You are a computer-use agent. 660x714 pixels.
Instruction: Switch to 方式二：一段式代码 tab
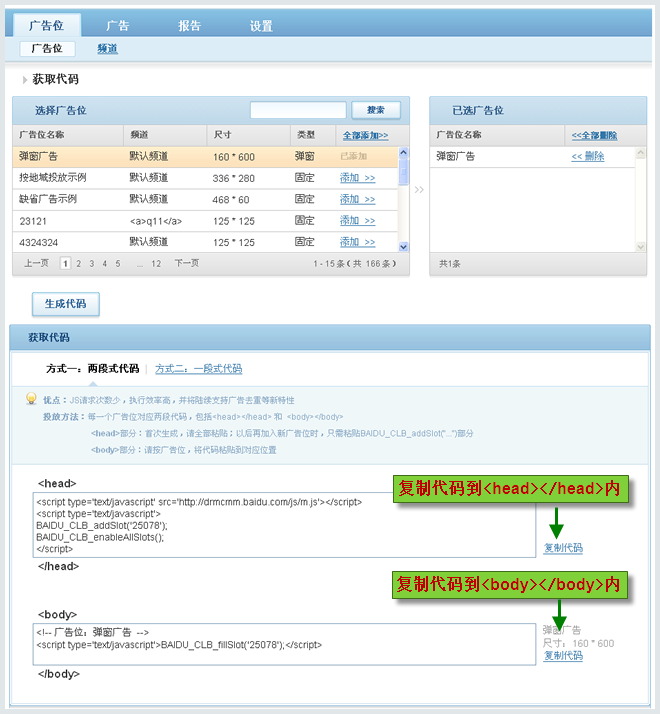coord(199,368)
